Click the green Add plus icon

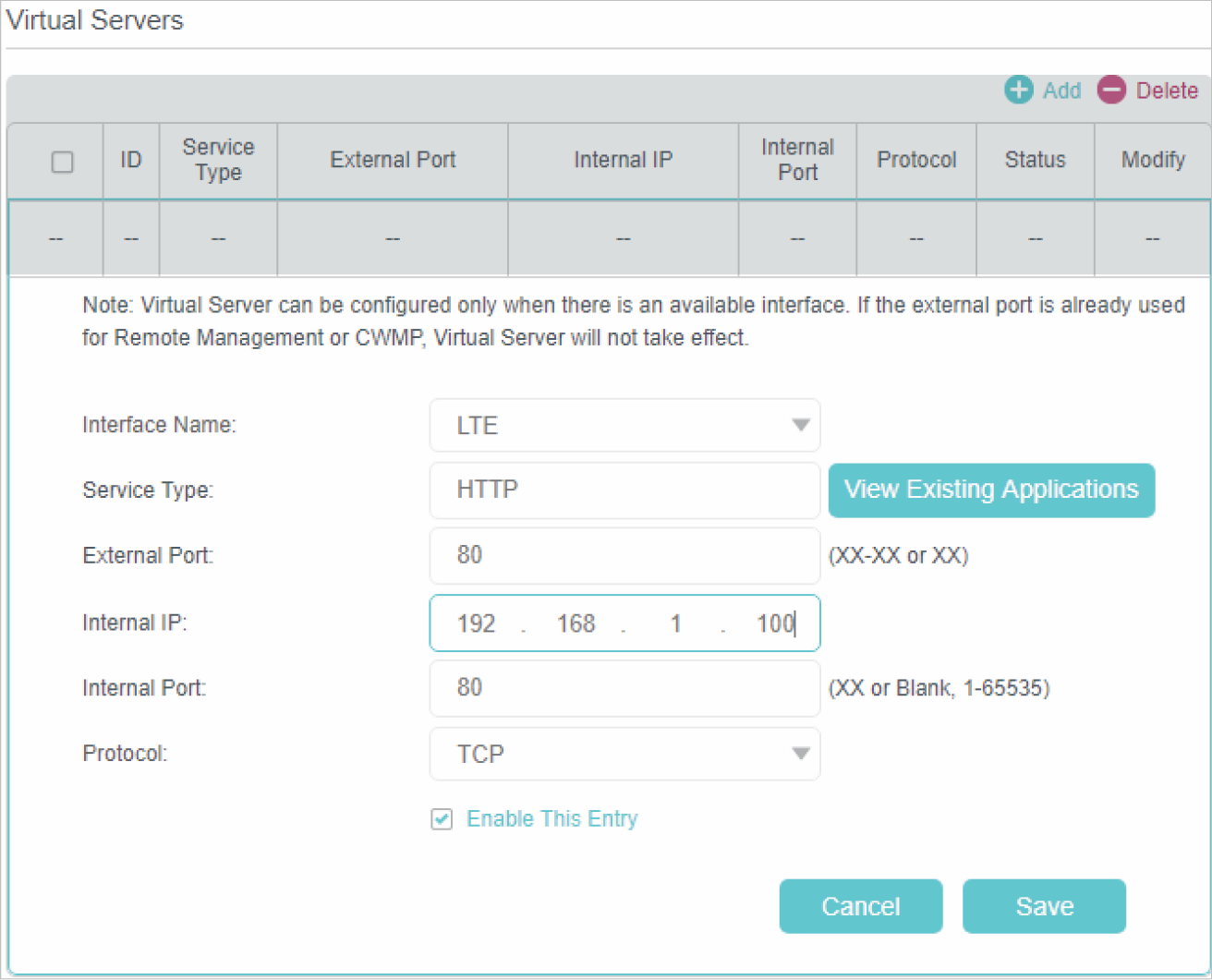[1018, 91]
